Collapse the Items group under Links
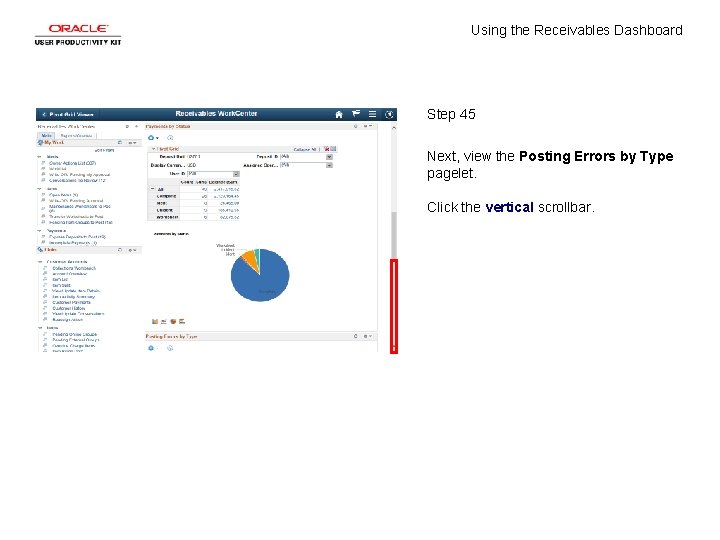This screenshot has width=720, height=540. (x=40, y=328)
